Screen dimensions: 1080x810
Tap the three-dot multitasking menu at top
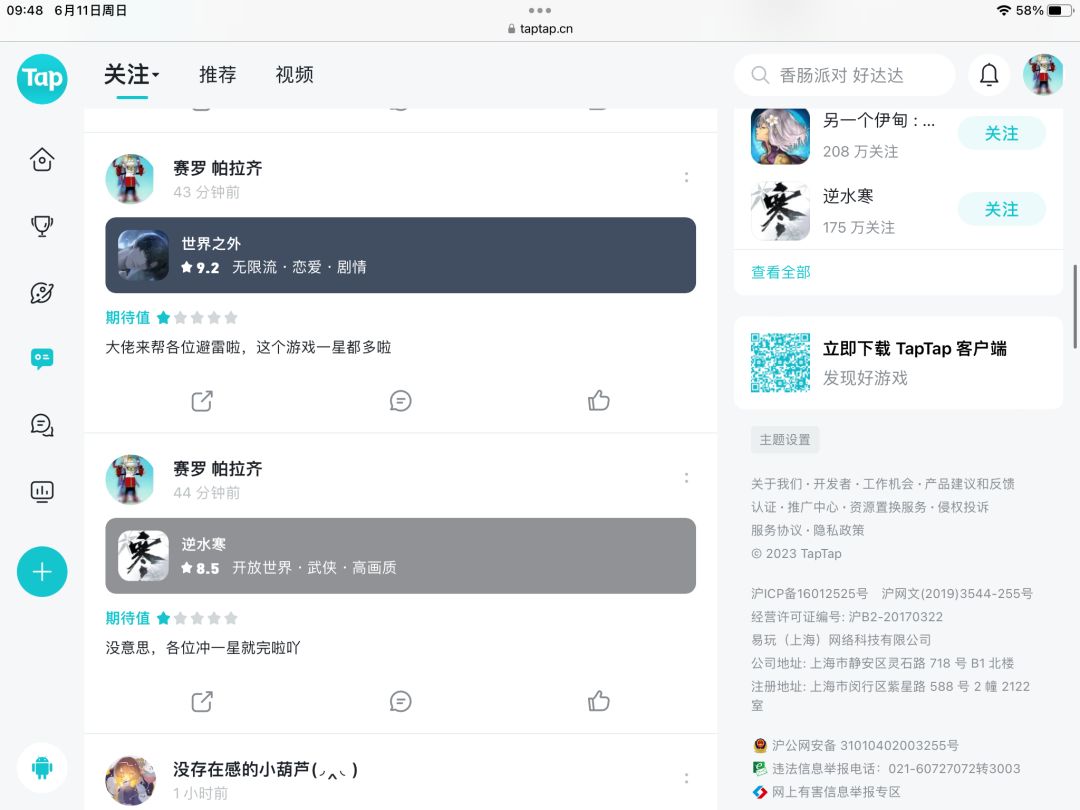pyautogui.click(x=540, y=10)
